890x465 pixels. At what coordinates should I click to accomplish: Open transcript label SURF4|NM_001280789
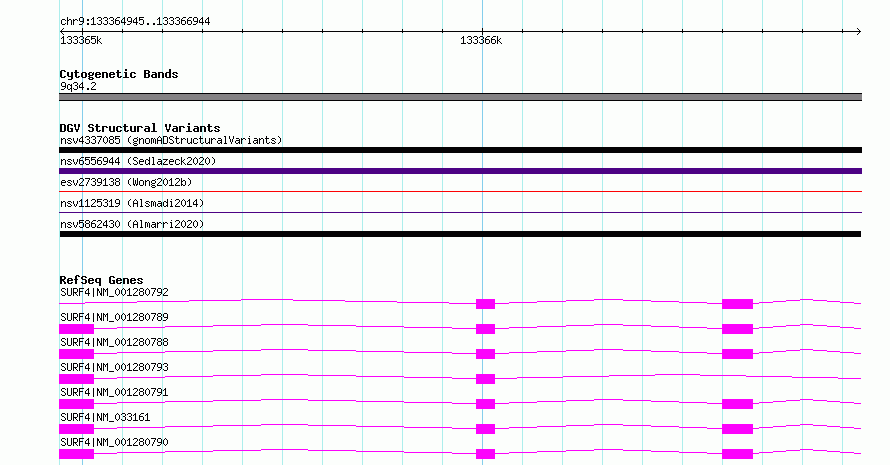pos(114,317)
